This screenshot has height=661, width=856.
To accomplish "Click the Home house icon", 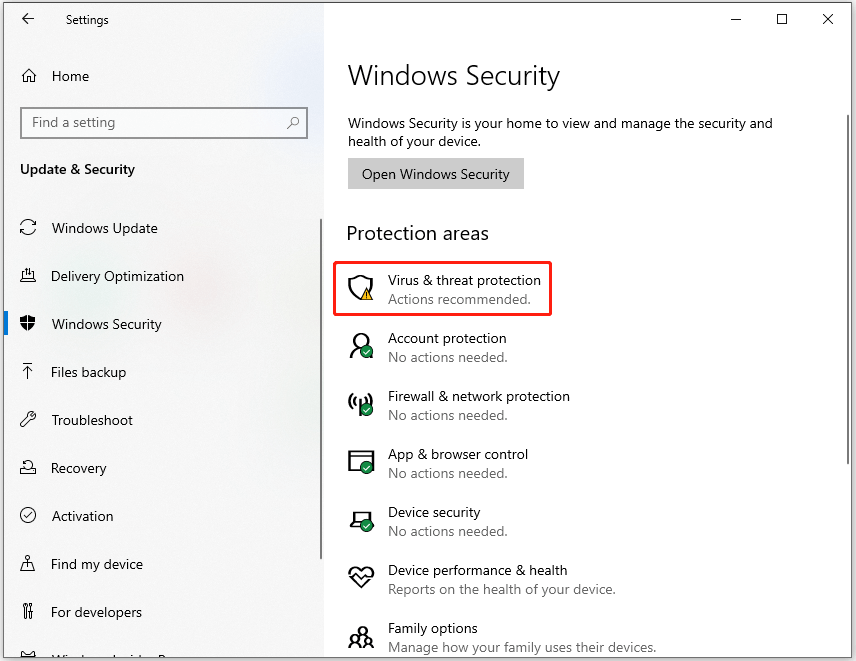I will click(x=29, y=76).
